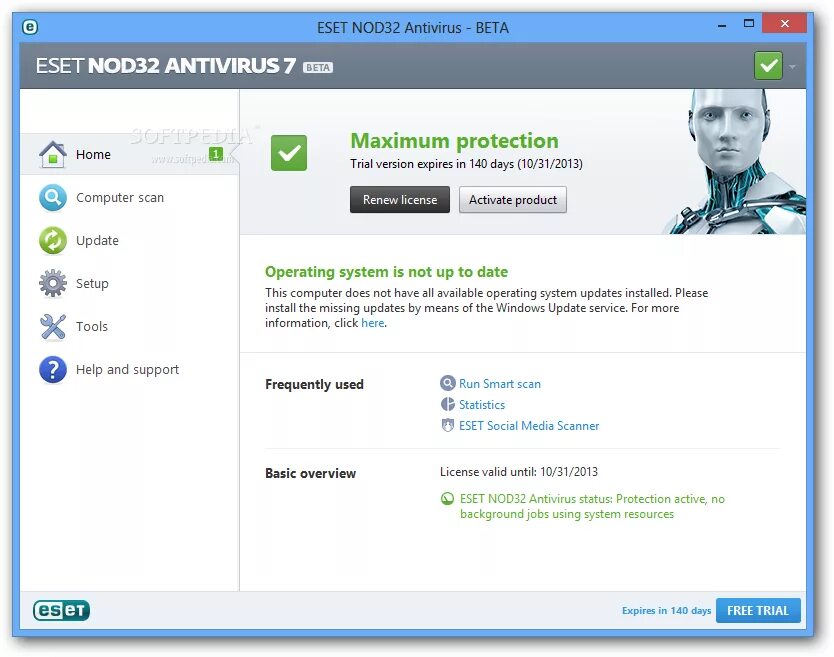Maximize the ESET window
Image resolution: width=834 pixels, height=657 pixels.
[x=748, y=23]
